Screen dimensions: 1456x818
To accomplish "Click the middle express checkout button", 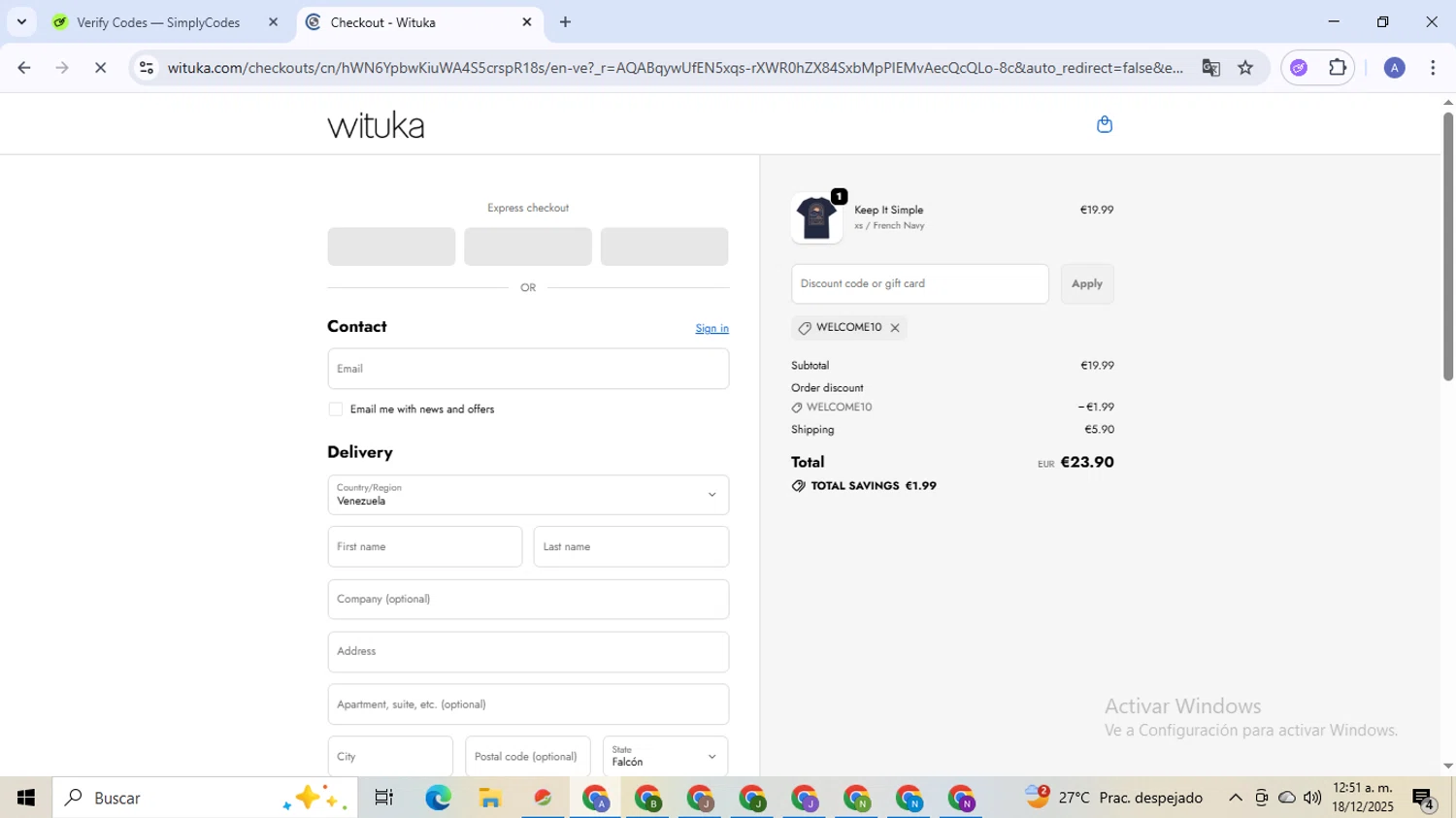I will point(528,246).
